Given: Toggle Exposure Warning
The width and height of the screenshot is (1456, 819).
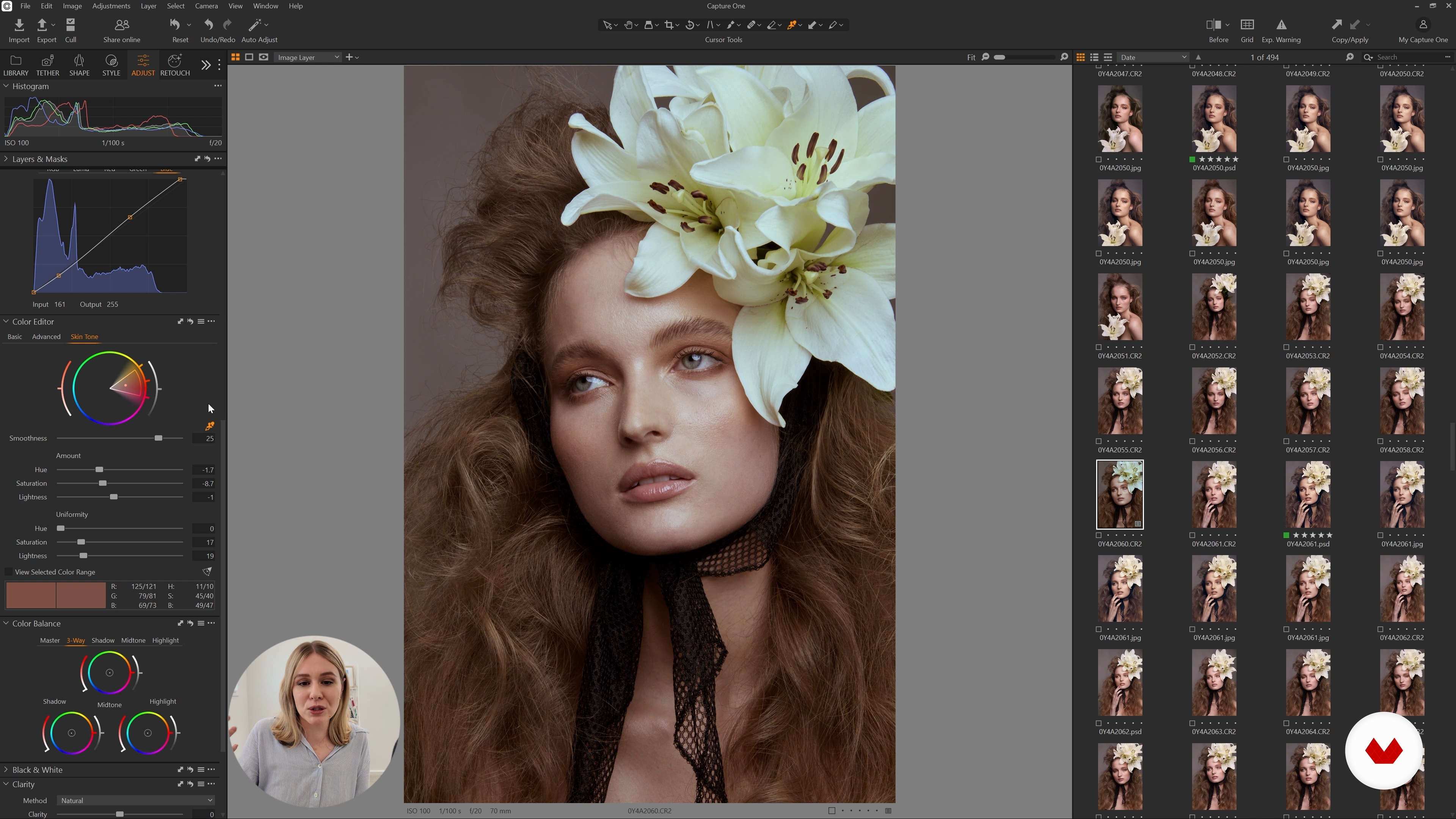Looking at the screenshot, I should [x=1281, y=25].
